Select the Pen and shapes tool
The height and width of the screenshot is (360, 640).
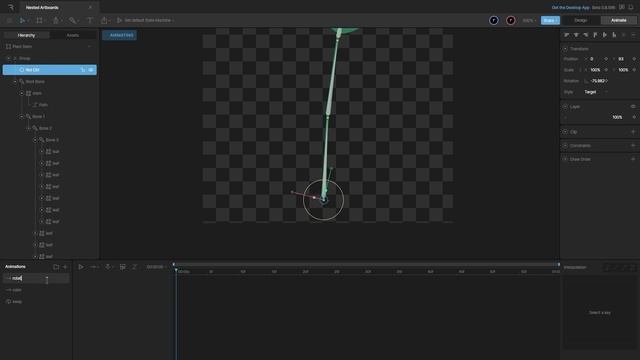(56, 20)
